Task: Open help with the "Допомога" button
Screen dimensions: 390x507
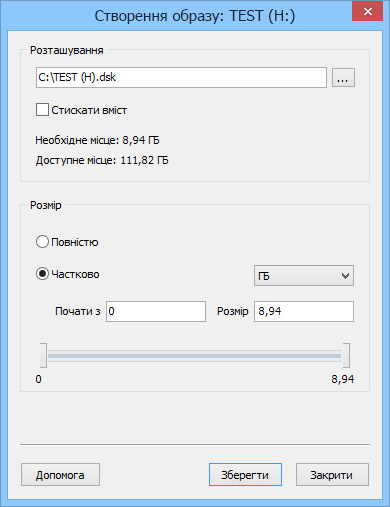Action: coord(60,475)
